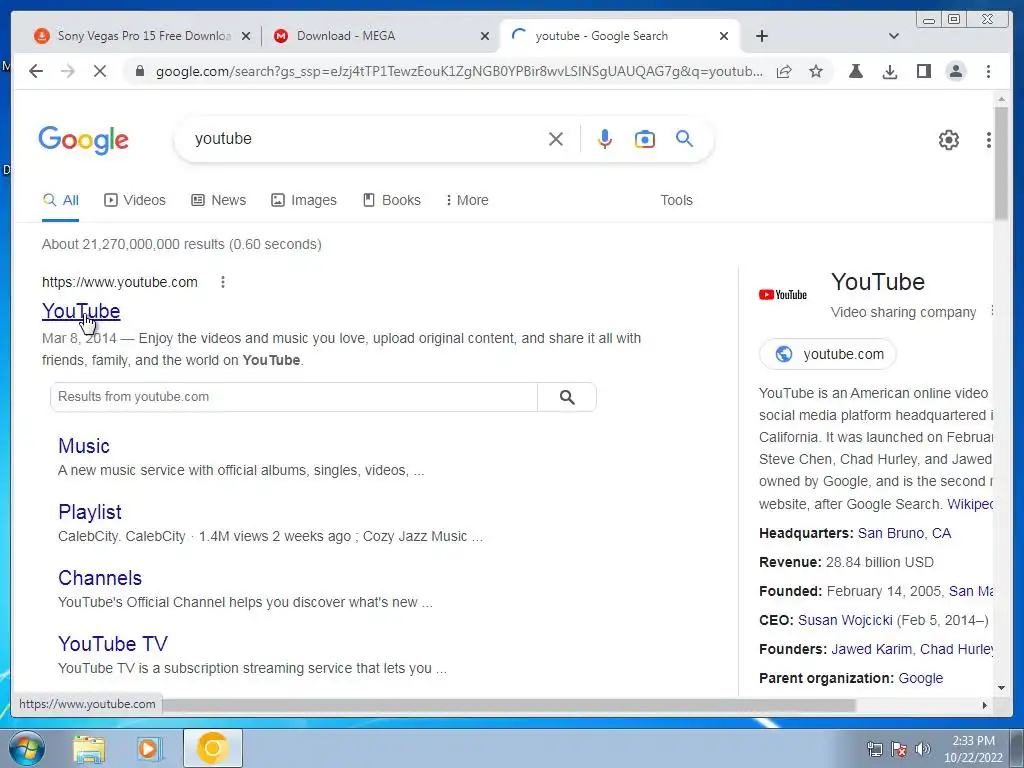Go back with the browser back arrow
This screenshot has height=768, width=1024.
pyautogui.click(x=36, y=71)
